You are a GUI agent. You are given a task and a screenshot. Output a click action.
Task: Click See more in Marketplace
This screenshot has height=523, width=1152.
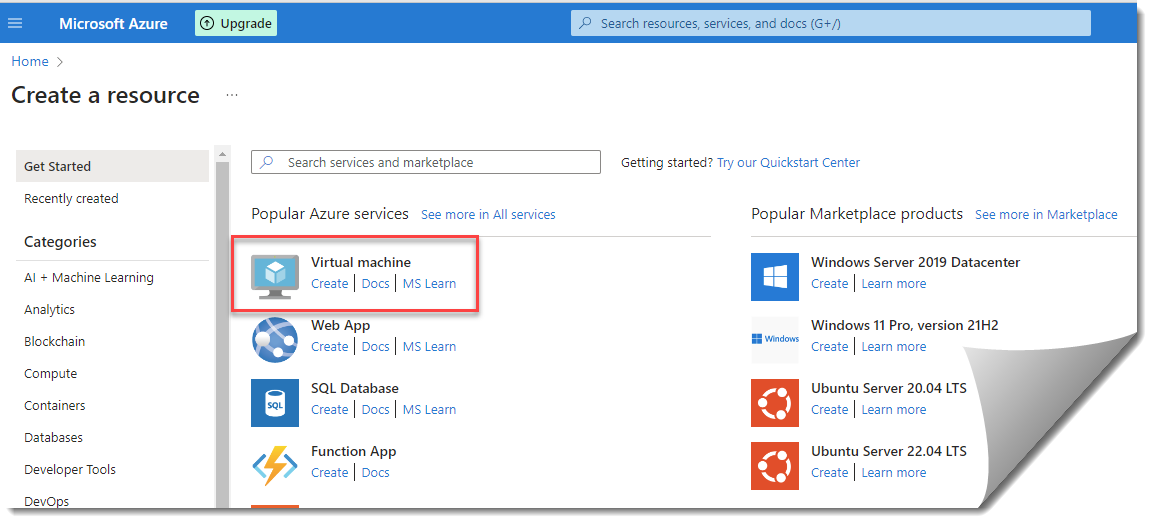tap(1045, 214)
